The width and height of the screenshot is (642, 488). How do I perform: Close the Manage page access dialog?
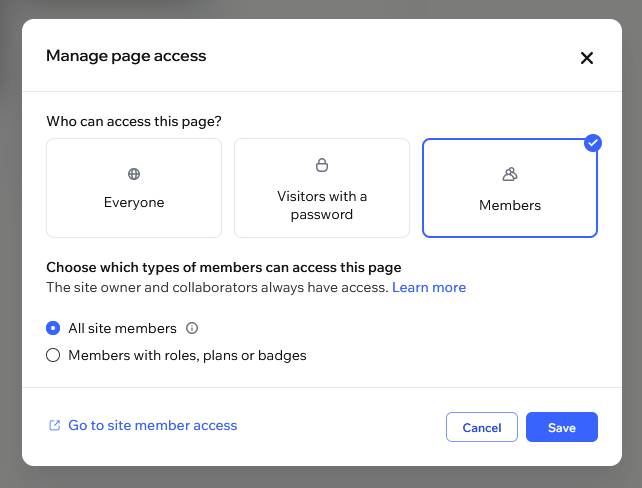(x=587, y=58)
